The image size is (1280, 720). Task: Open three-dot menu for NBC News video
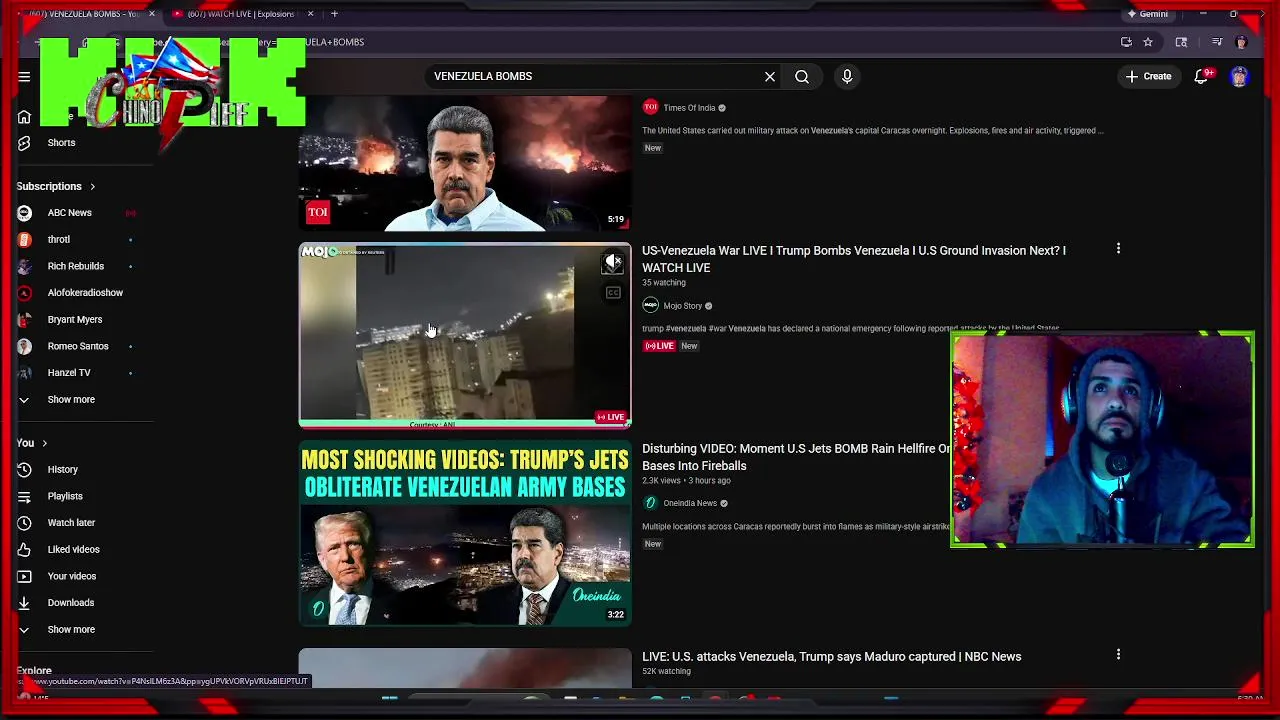[1118, 655]
